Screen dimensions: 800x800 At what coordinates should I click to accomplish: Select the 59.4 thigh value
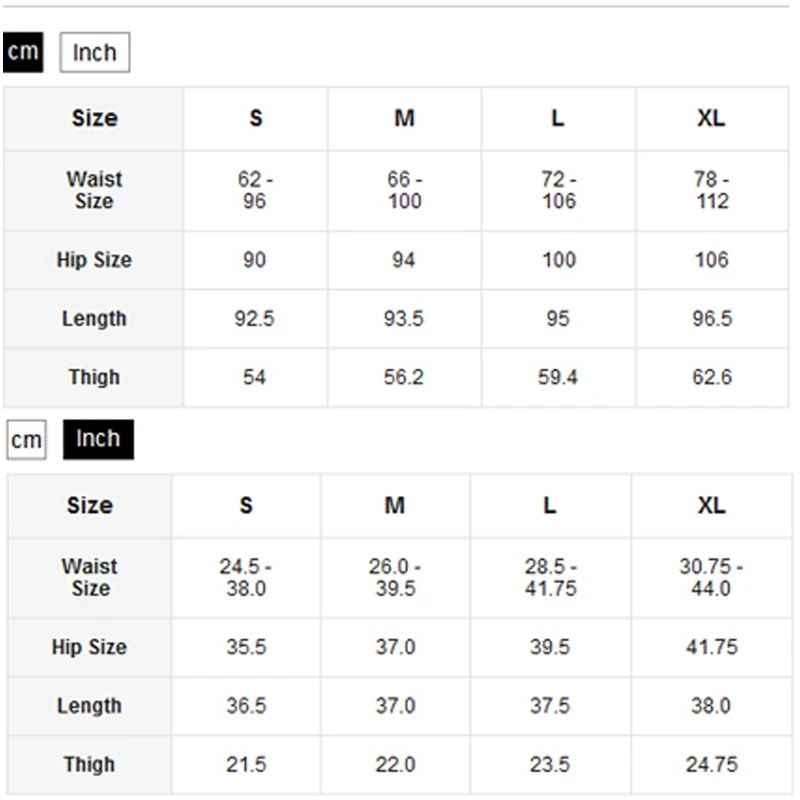click(x=558, y=377)
